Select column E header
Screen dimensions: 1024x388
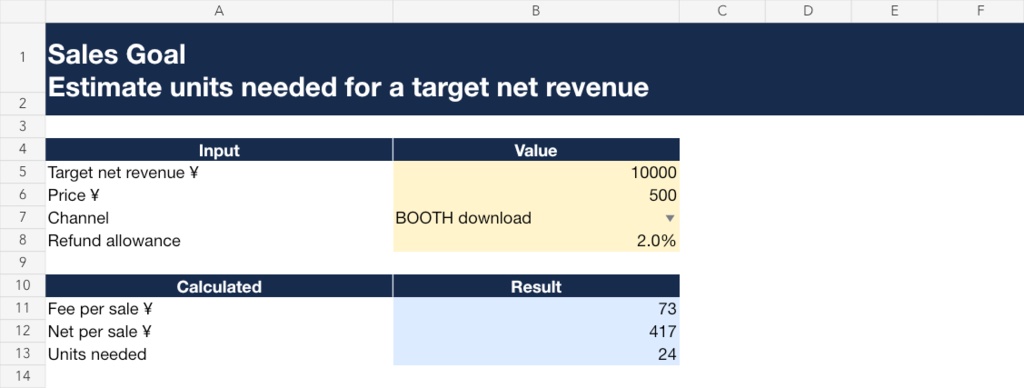point(895,11)
